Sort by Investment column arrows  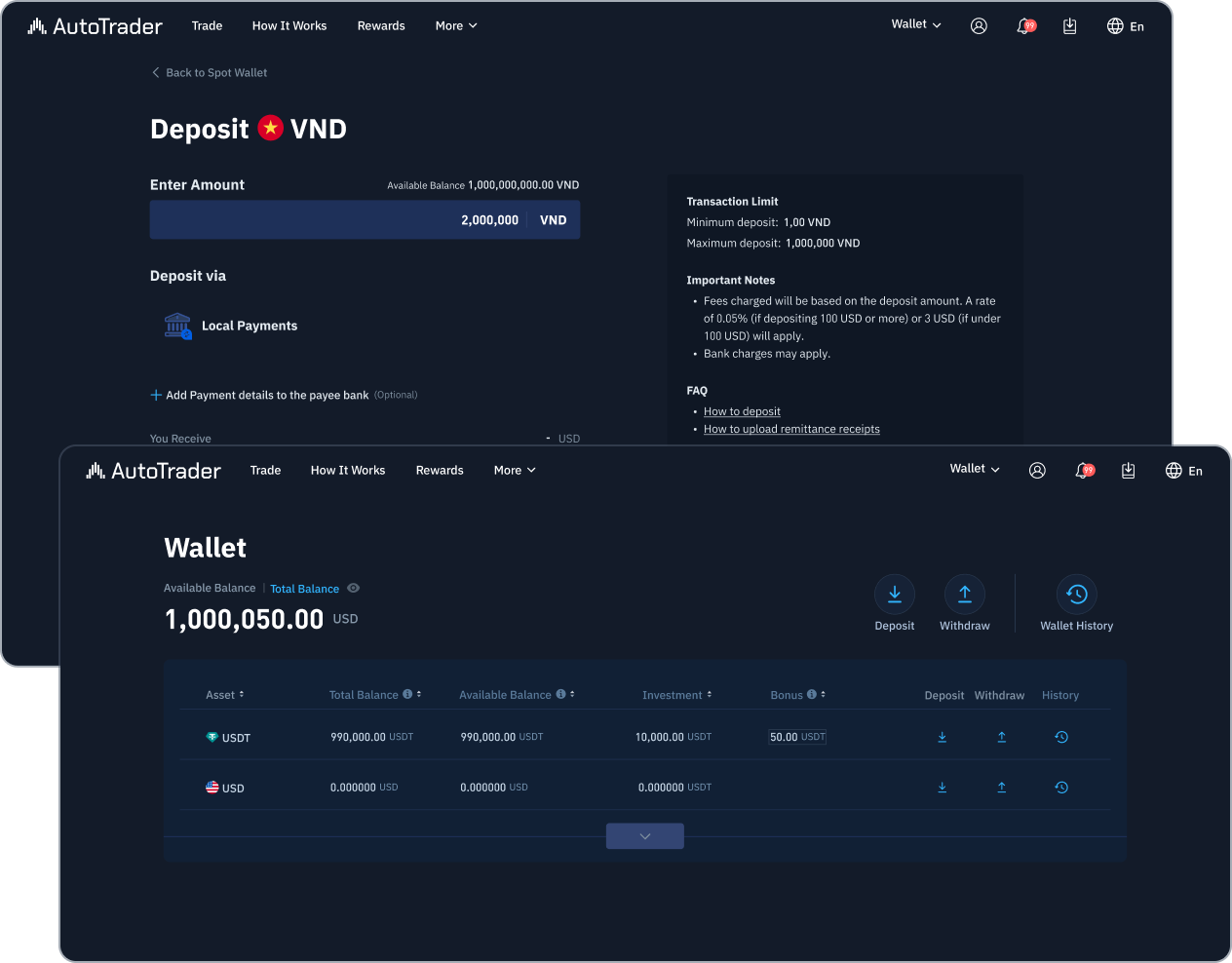pyautogui.click(x=677, y=695)
